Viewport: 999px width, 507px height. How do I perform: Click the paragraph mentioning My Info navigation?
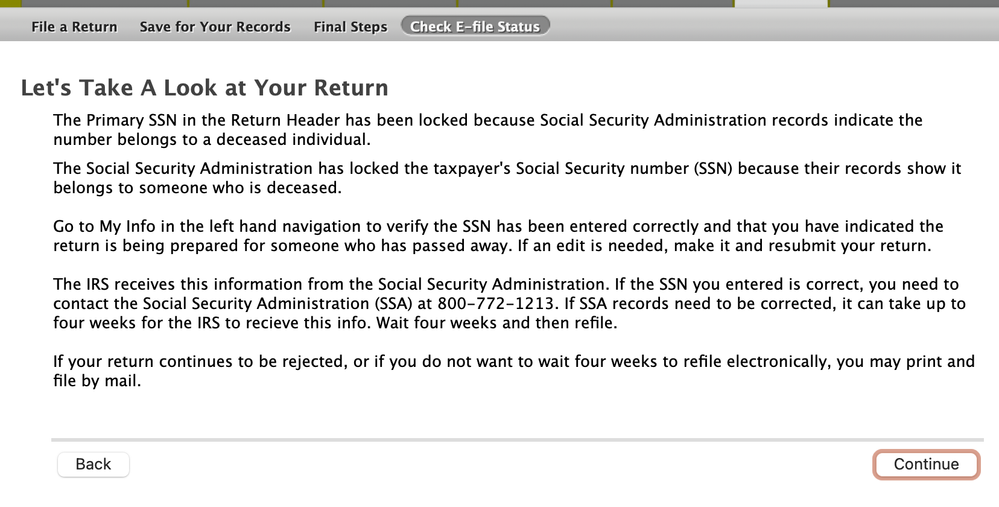498,236
